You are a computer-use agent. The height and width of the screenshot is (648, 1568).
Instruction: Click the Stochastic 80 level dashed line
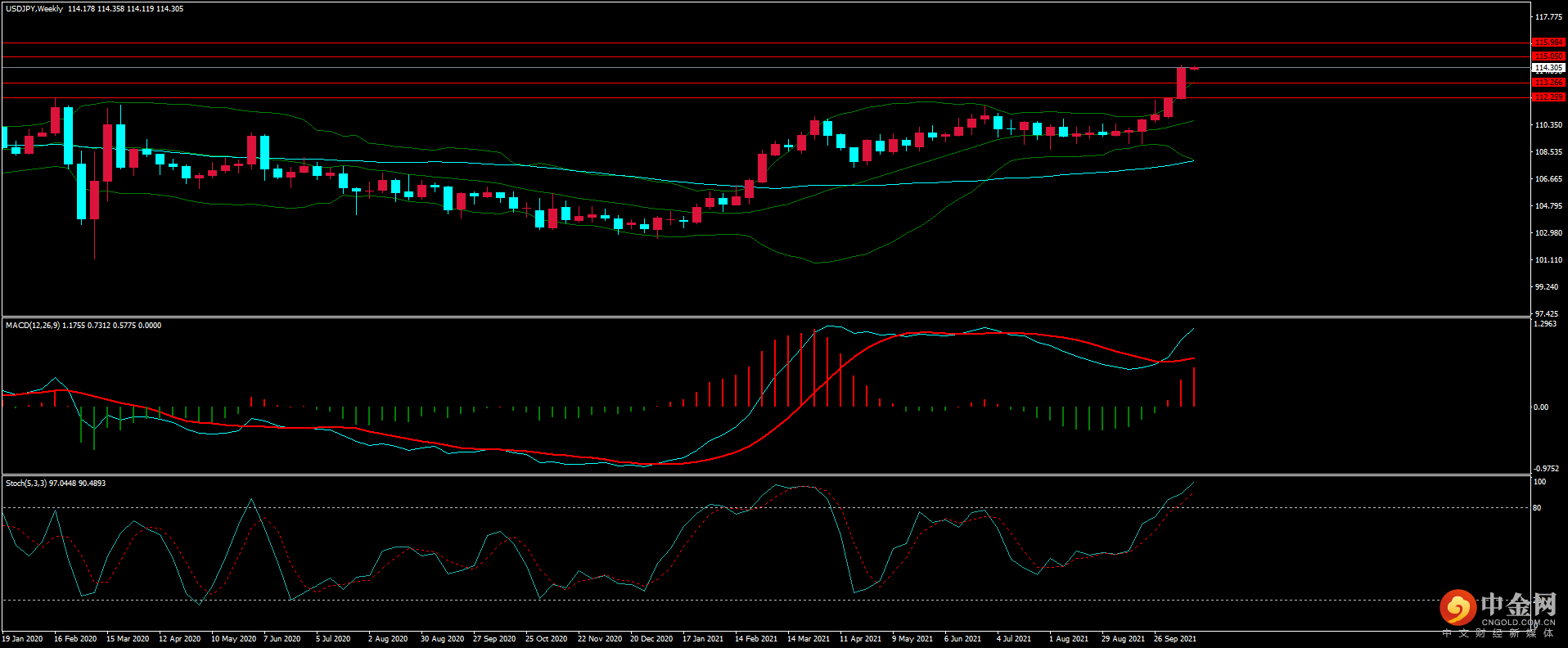pyautogui.click(x=737, y=507)
